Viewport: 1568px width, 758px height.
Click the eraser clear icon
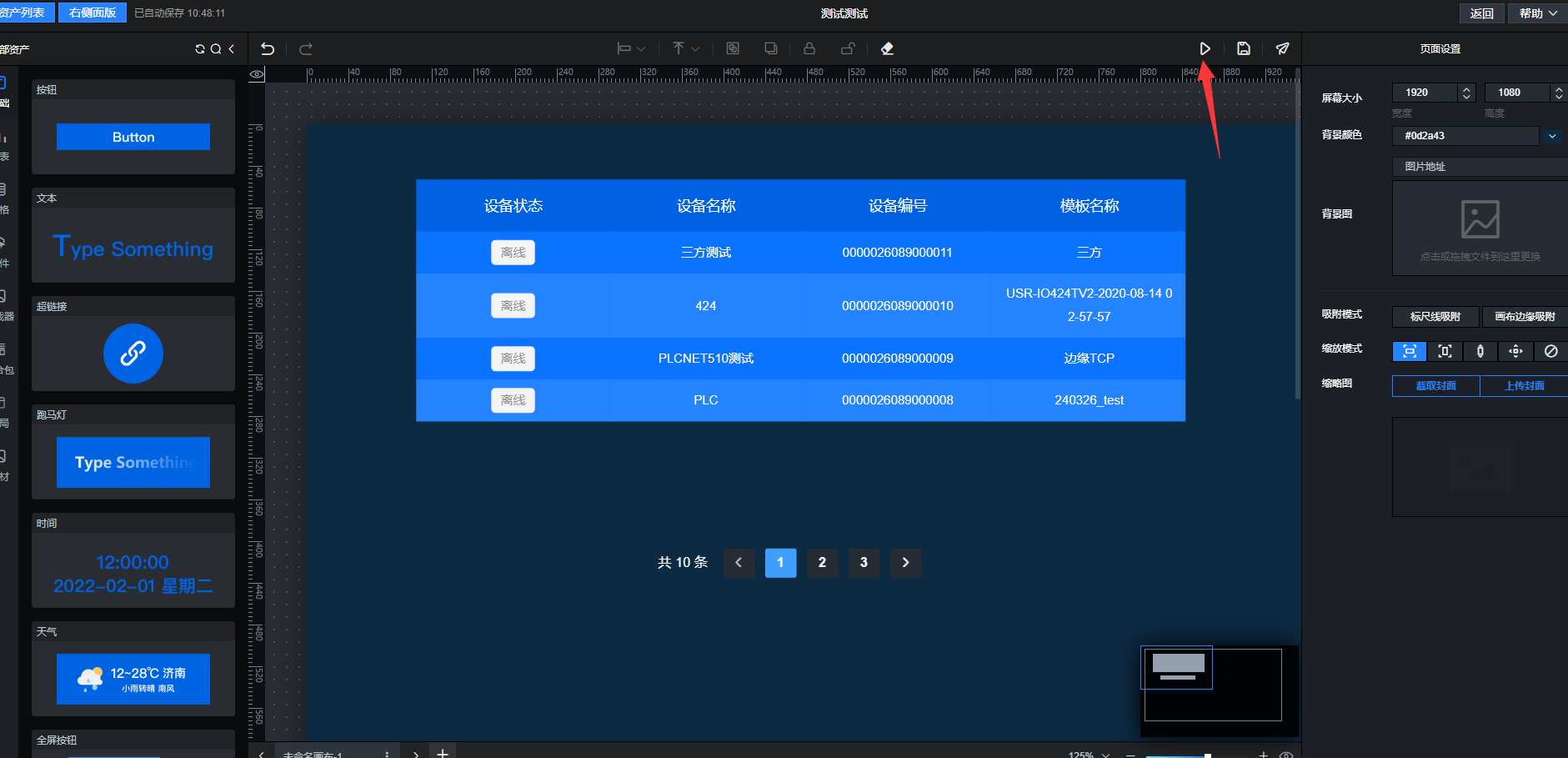tap(887, 49)
